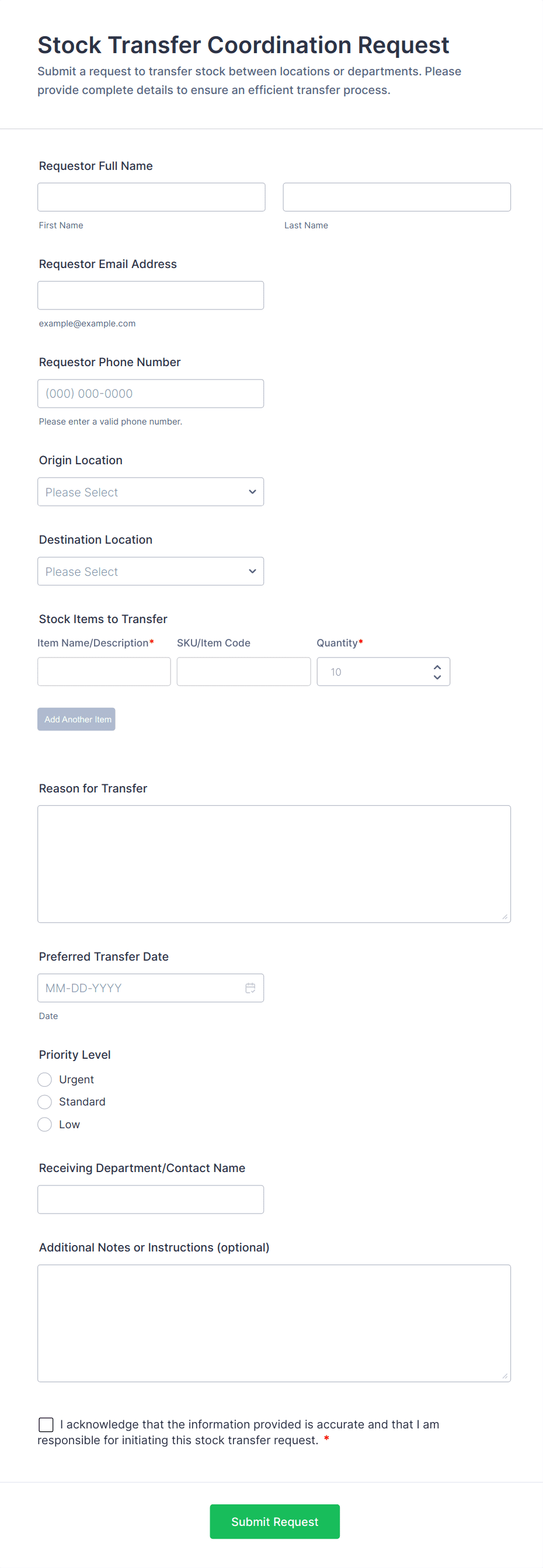This screenshot has height=1568, width=543.
Task: Click the Additional Notes or Instructions textarea
Action: (x=274, y=1323)
